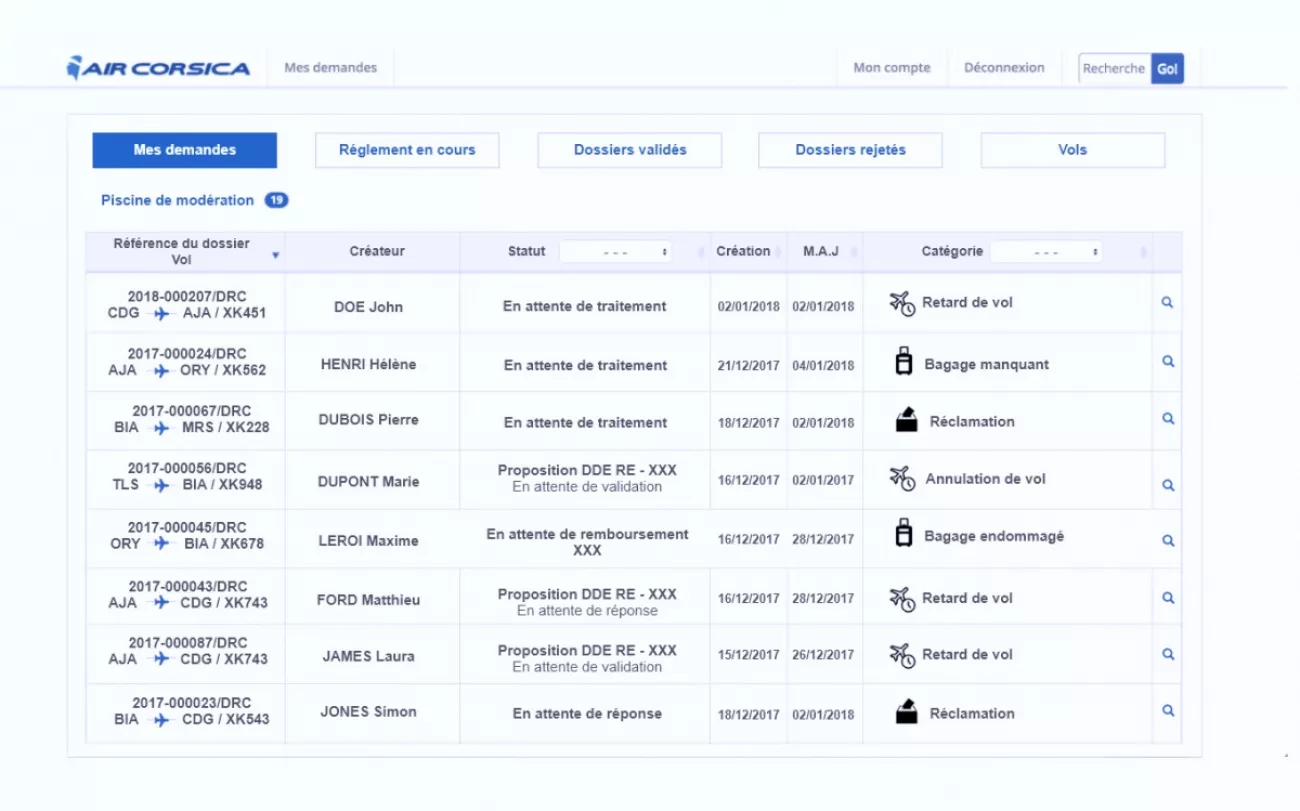
Task: Click complaint box icon in DUBOIS Pierre row
Action: coord(907,420)
